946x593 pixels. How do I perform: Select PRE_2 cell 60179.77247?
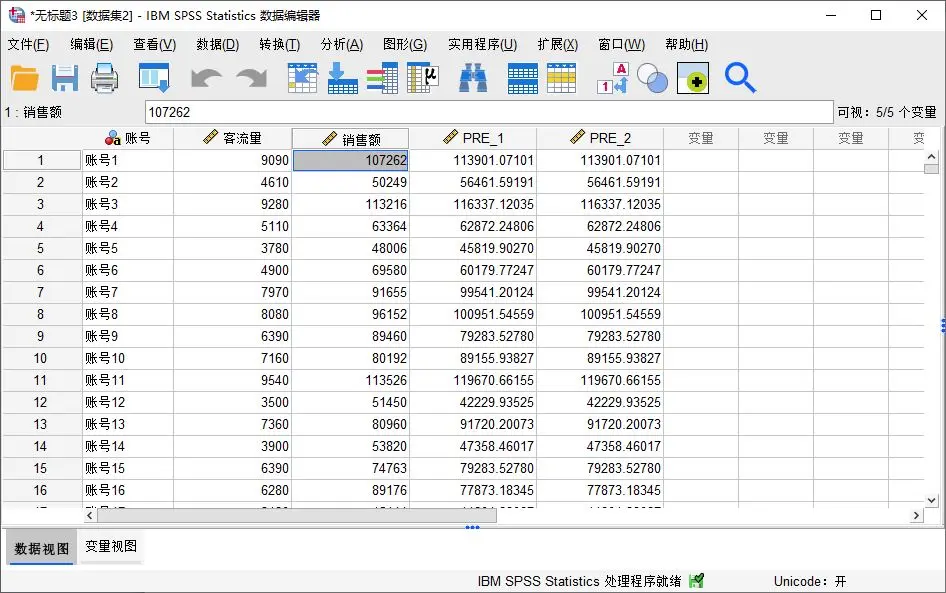coord(600,270)
